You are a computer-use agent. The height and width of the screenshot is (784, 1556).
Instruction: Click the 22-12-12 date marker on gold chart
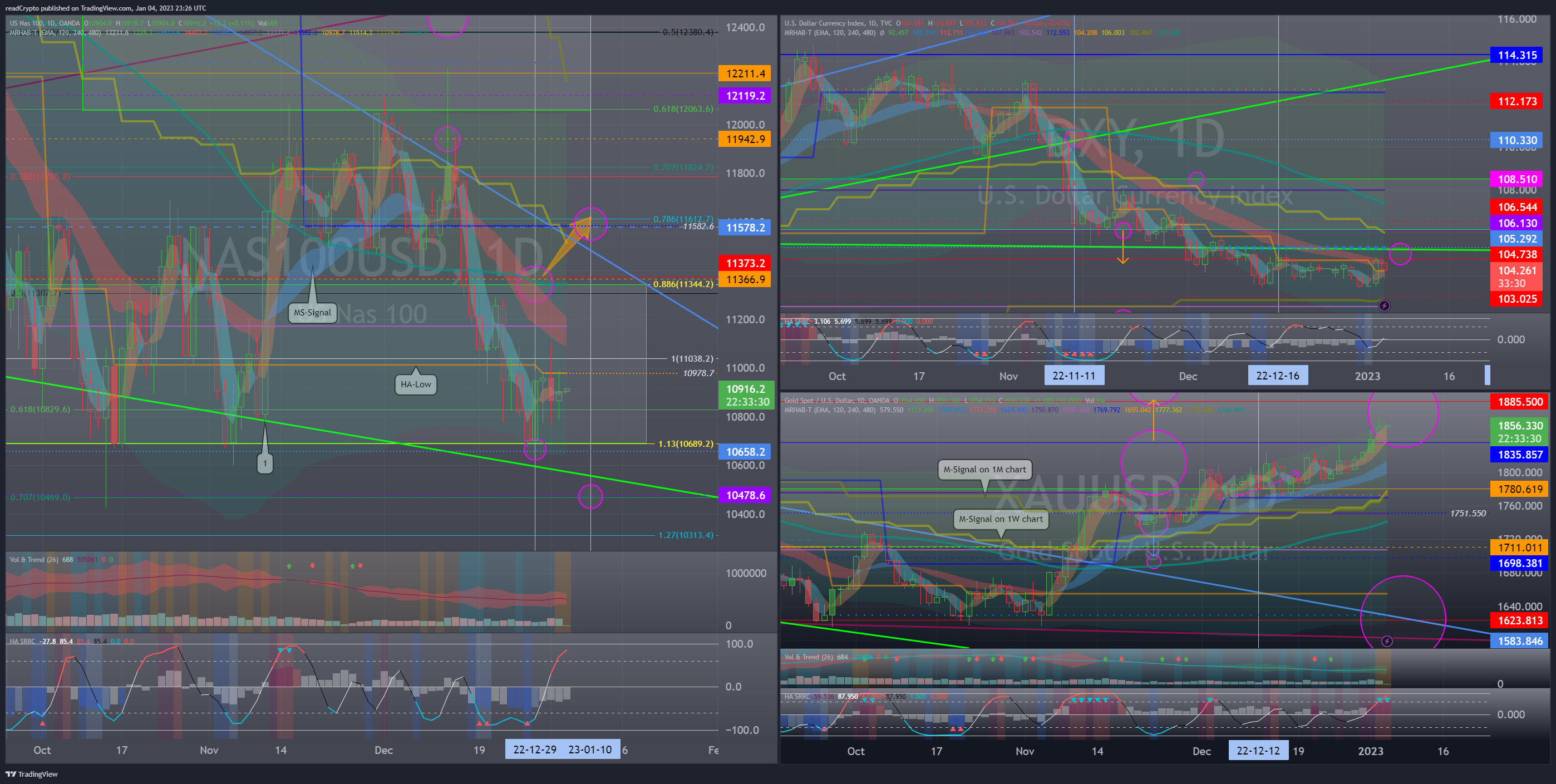1258,751
